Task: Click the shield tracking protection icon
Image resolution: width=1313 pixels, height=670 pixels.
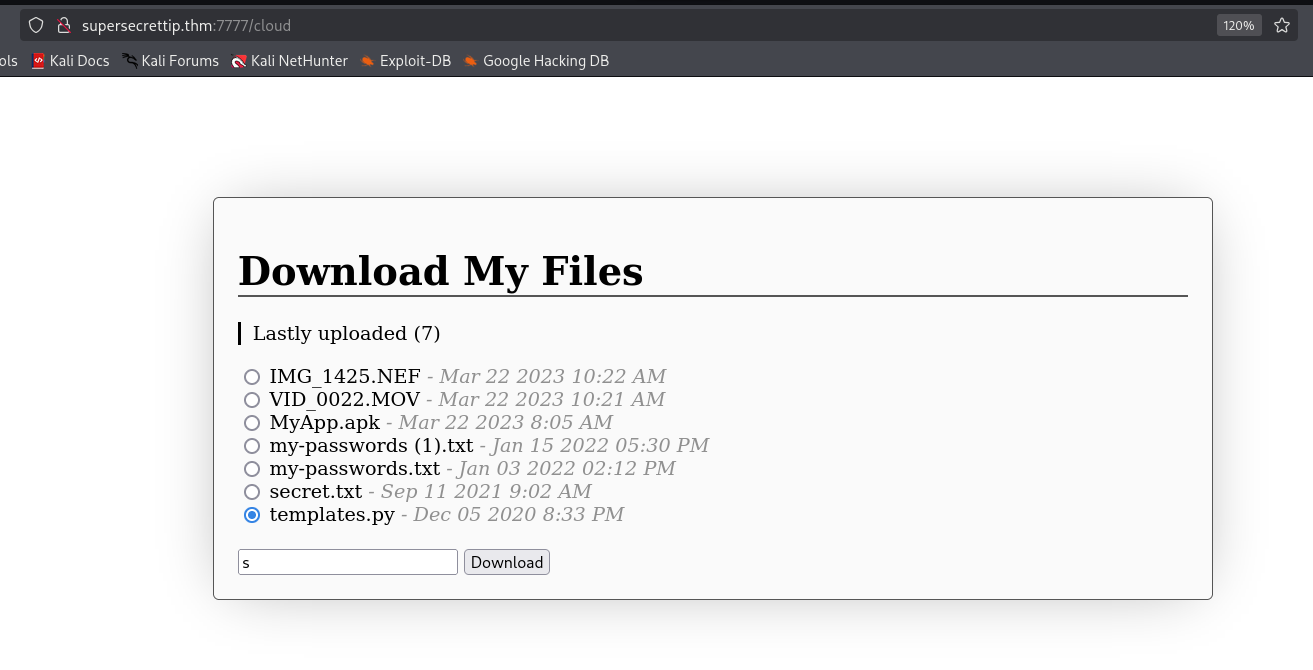Action: pos(36,25)
